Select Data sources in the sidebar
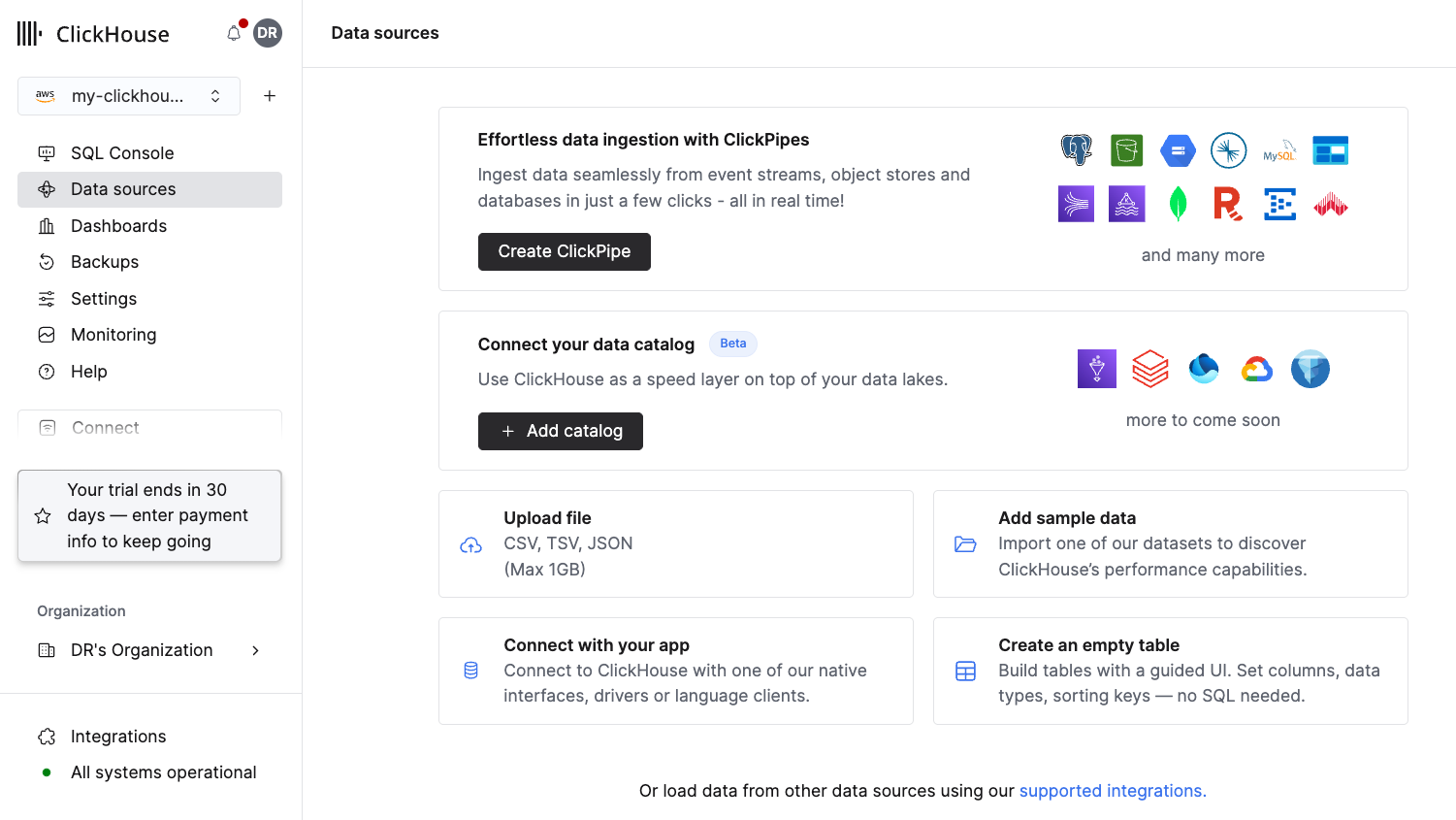Viewport: 1456px width, 820px height. click(x=149, y=189)
